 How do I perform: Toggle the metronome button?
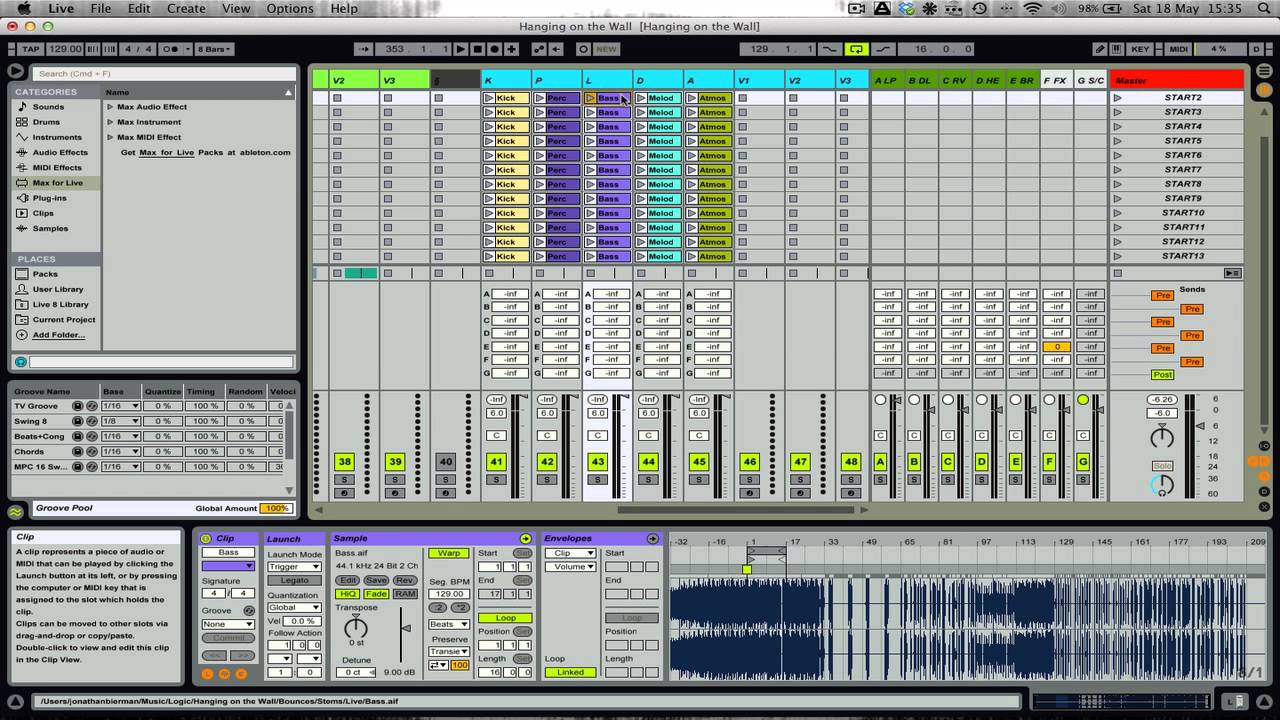[171, 49]
